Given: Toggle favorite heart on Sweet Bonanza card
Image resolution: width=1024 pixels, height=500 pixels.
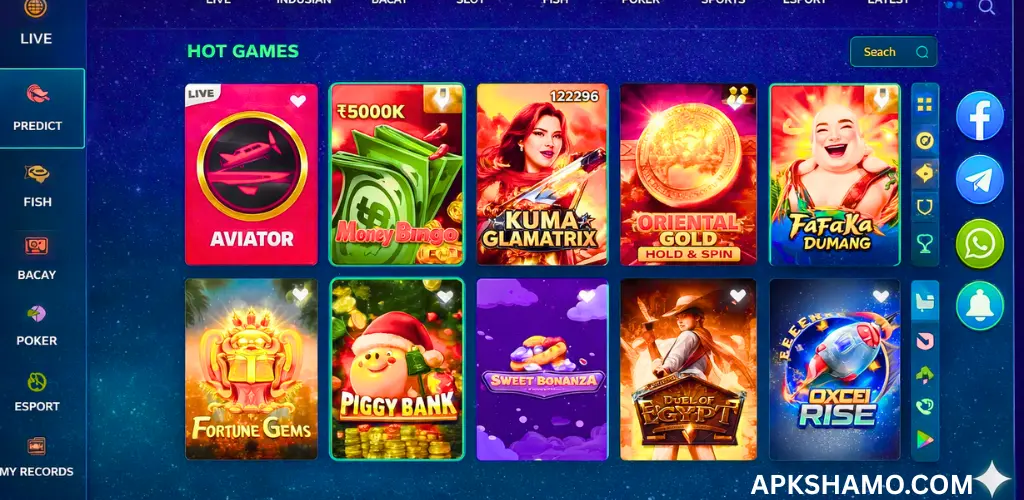Looking at the screenshot, I should (586, 296).
